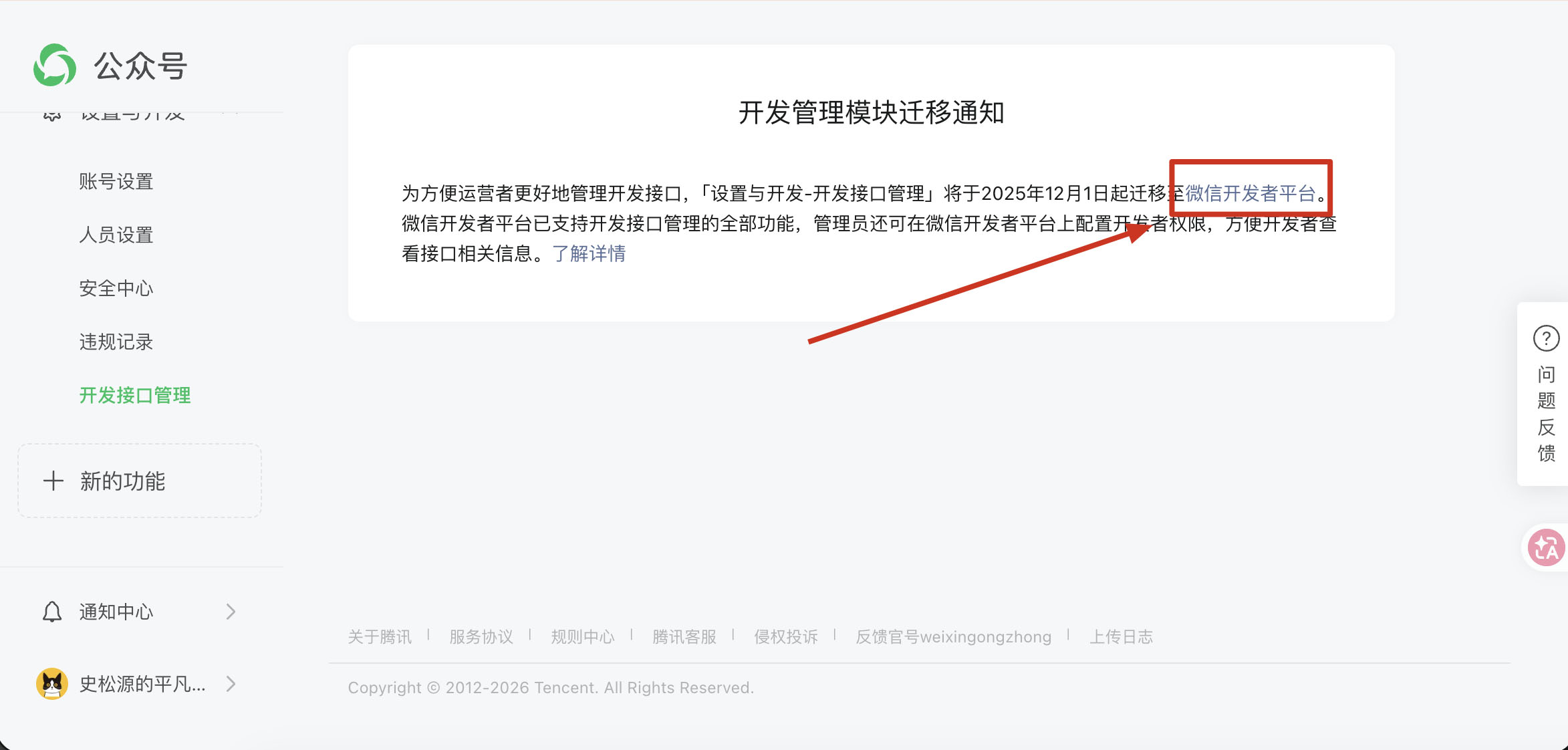This screenshot has height=750, width=1568.
Task: Open the 侵权投诉 footer link
Action: 786,636
